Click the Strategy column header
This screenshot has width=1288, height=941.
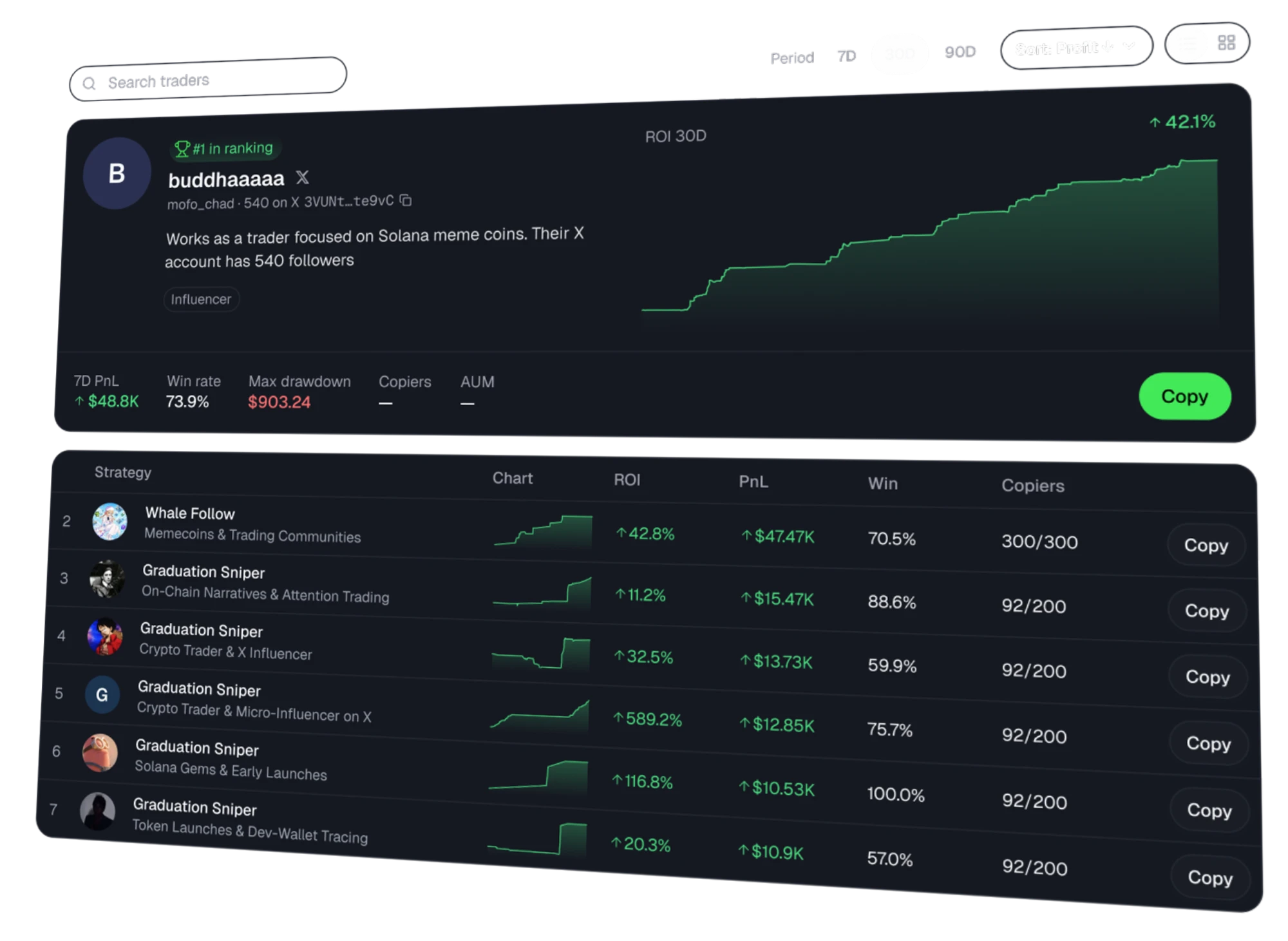(122, 472)
